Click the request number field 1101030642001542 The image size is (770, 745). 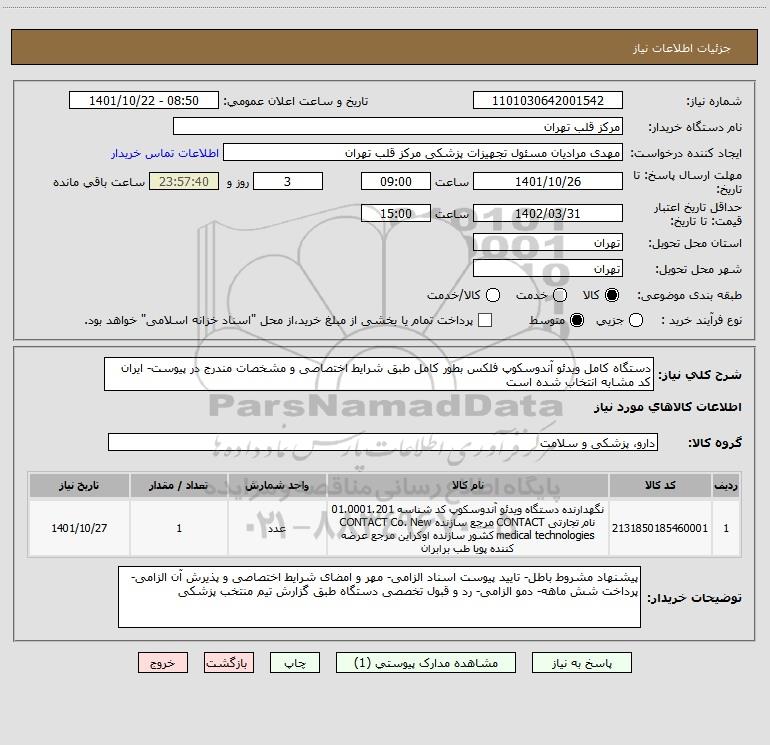[548, 100]
